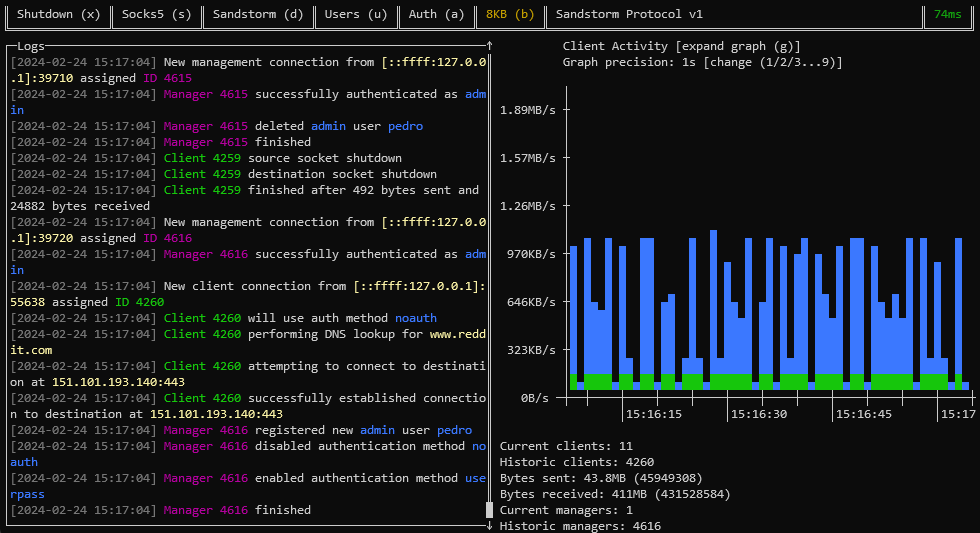Click Manager 4616 disabled authentication method log
Image resolution: width=980 pixels, height=533 pixels.
click(248, 454)
